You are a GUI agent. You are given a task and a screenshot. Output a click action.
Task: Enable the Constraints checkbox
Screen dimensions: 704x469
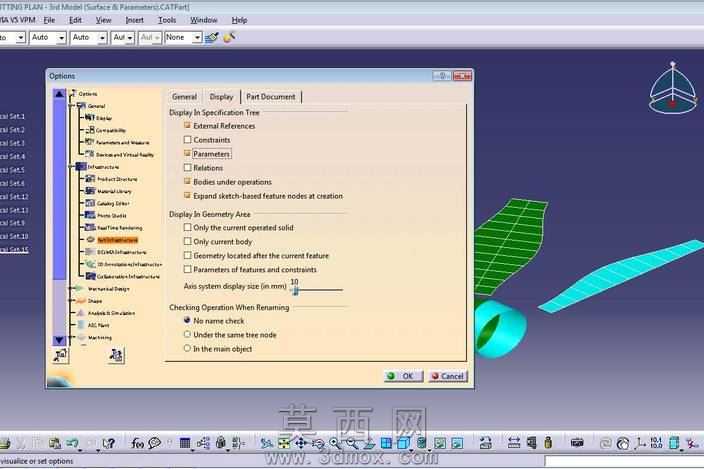click(188, 140)
